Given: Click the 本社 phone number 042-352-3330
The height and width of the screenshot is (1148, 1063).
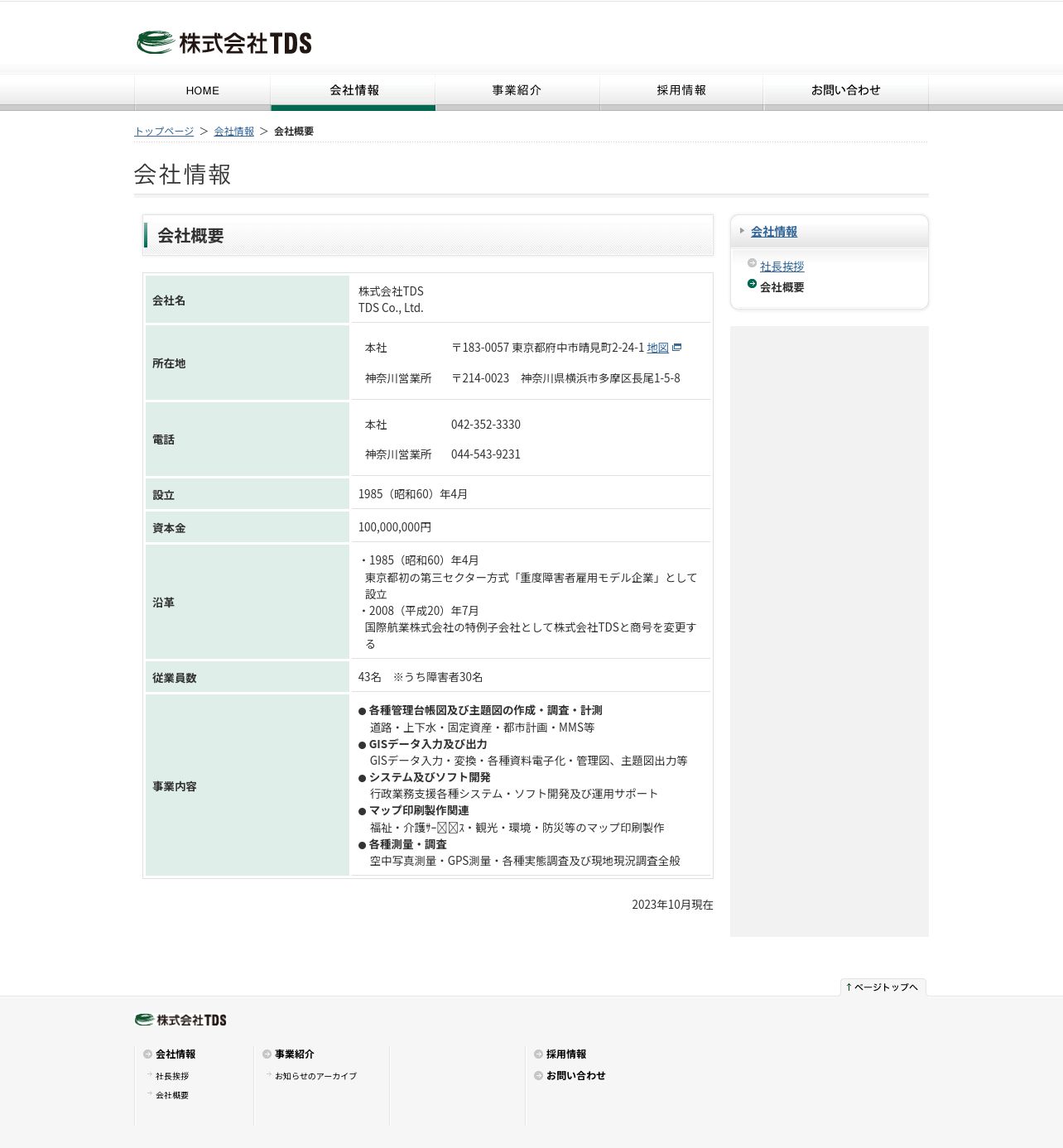Looking at the screenshot, I should pos(486,425).
